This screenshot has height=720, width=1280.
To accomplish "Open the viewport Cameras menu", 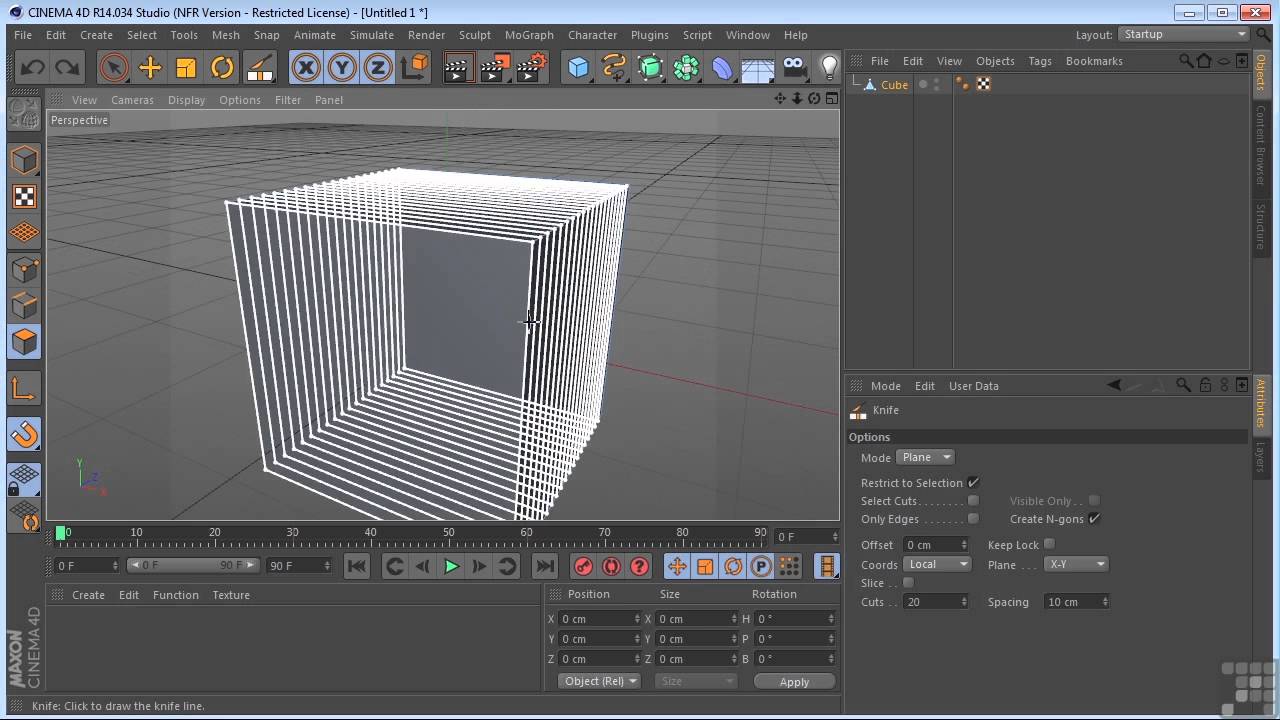I will pos(132,100).
